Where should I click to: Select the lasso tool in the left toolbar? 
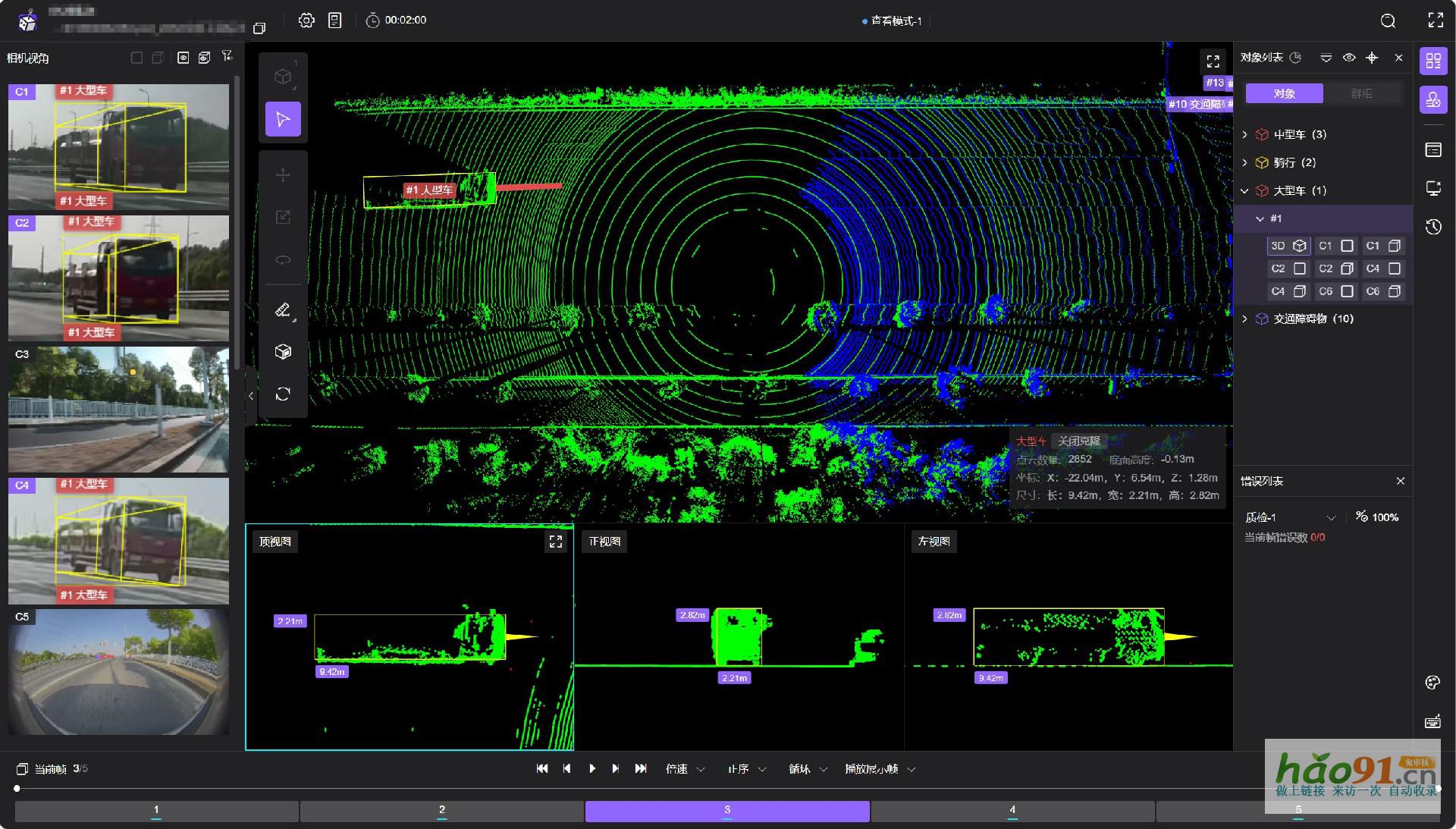tap(283, 260)
